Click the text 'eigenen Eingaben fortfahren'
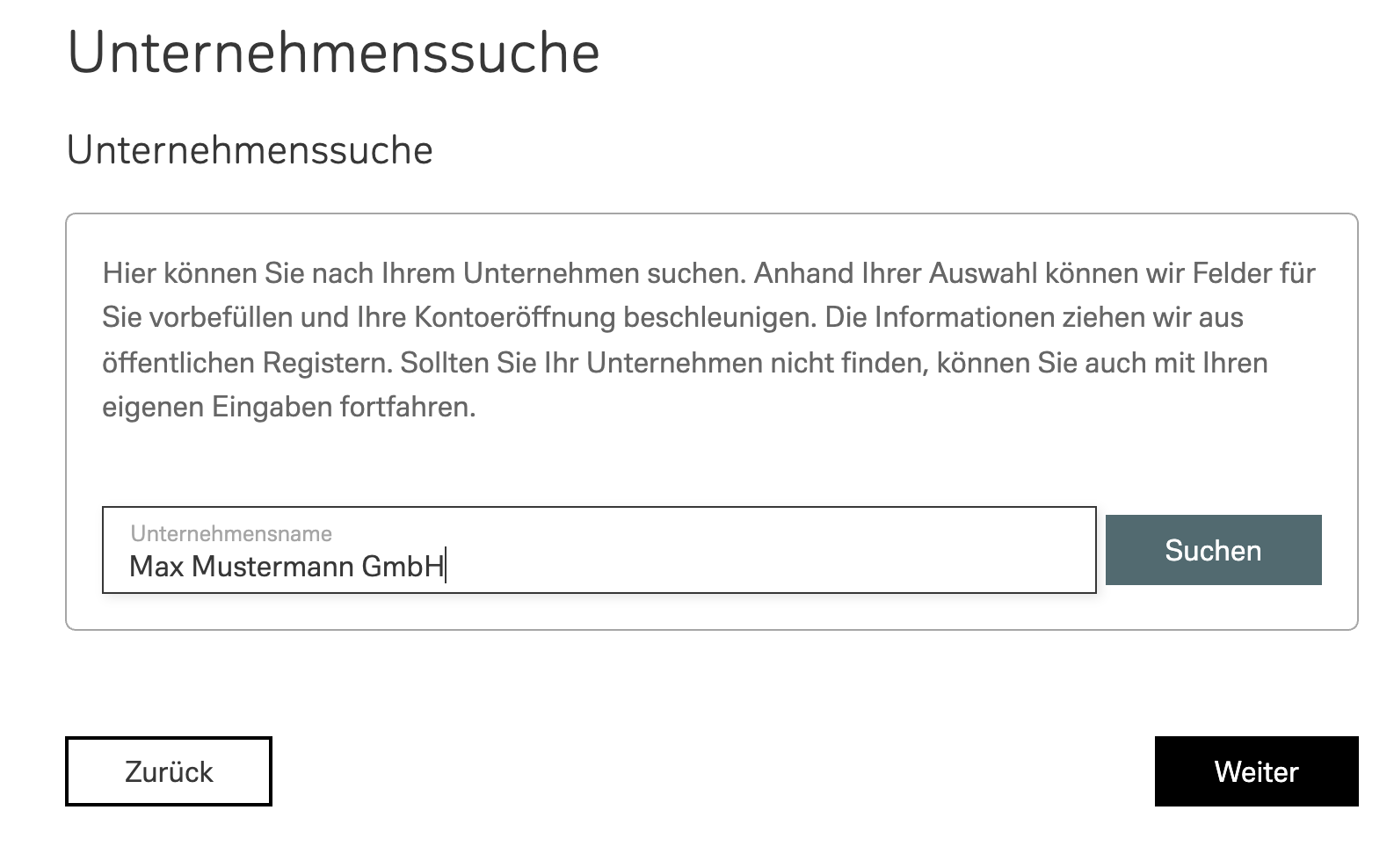This screenshot has width=1394, height=868. point(288,408)
